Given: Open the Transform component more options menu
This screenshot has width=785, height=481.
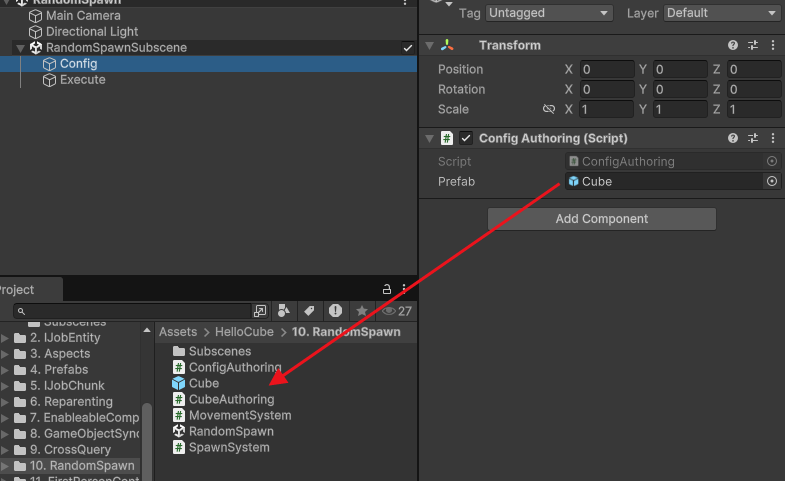Looking at the screenshot, I should (x=773, y=46).
